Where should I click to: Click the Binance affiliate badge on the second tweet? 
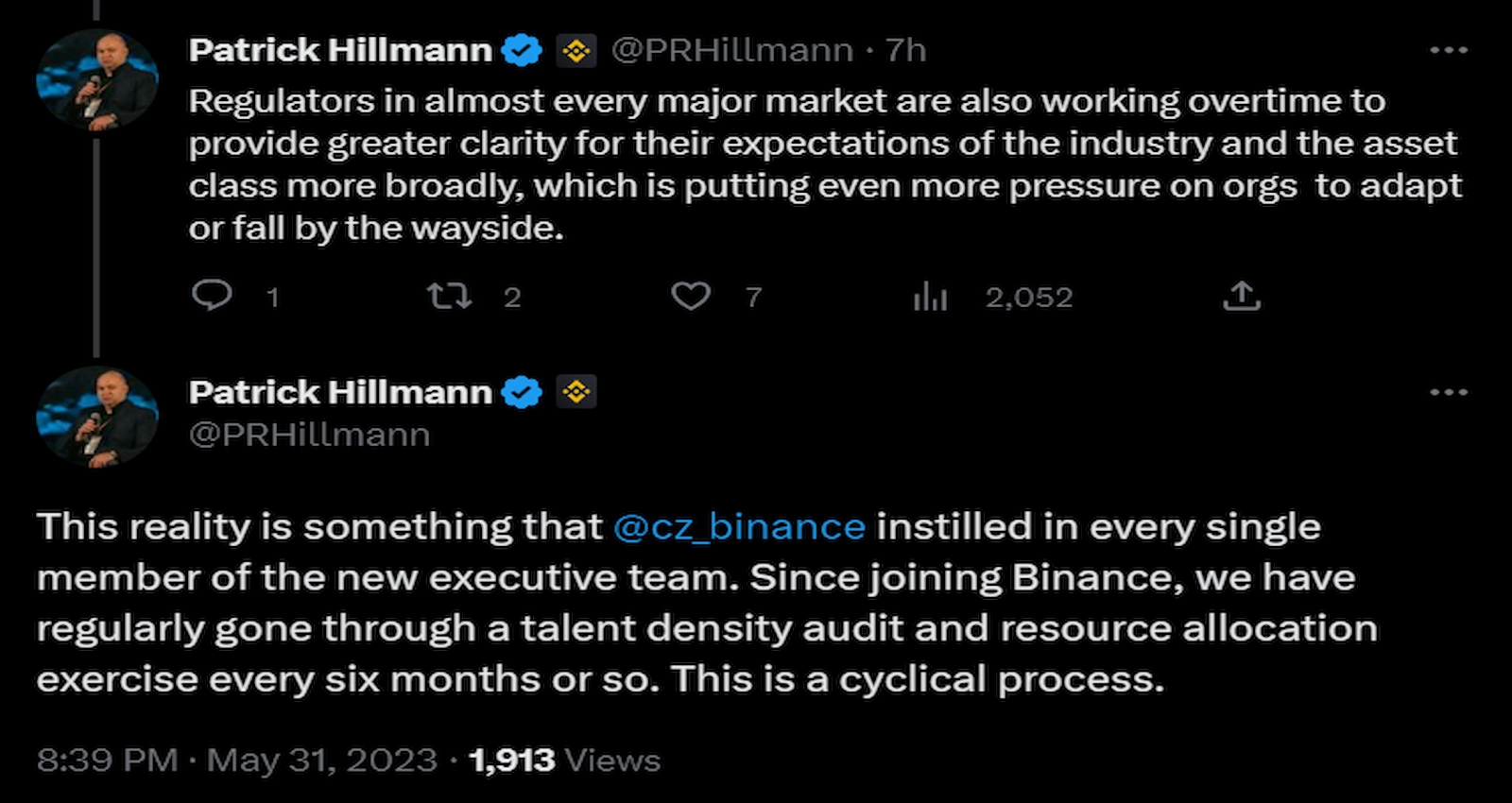(x=575, y=390)
